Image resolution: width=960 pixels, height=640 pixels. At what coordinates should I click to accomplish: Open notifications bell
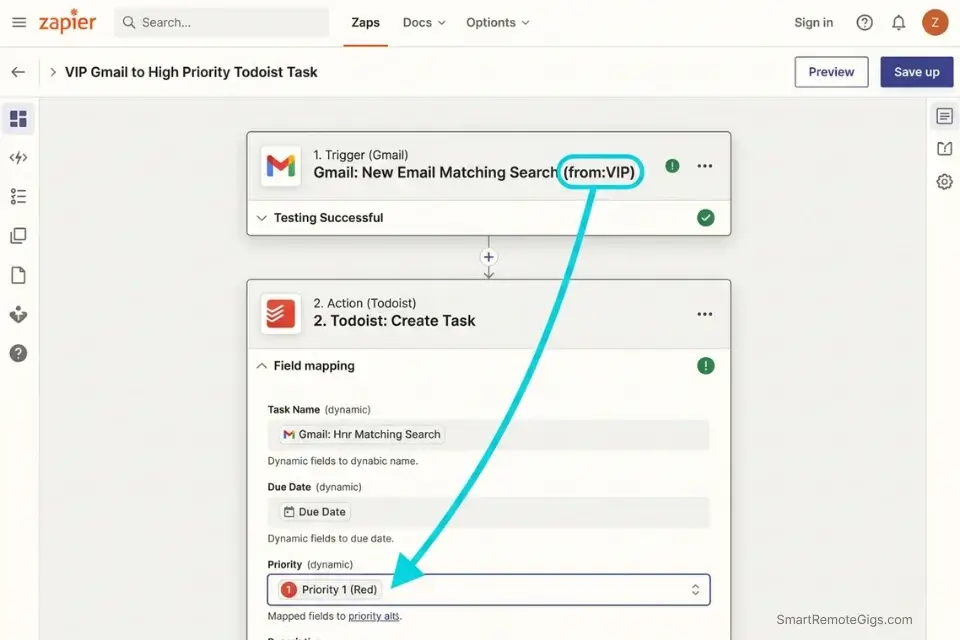tap(898, 23)
